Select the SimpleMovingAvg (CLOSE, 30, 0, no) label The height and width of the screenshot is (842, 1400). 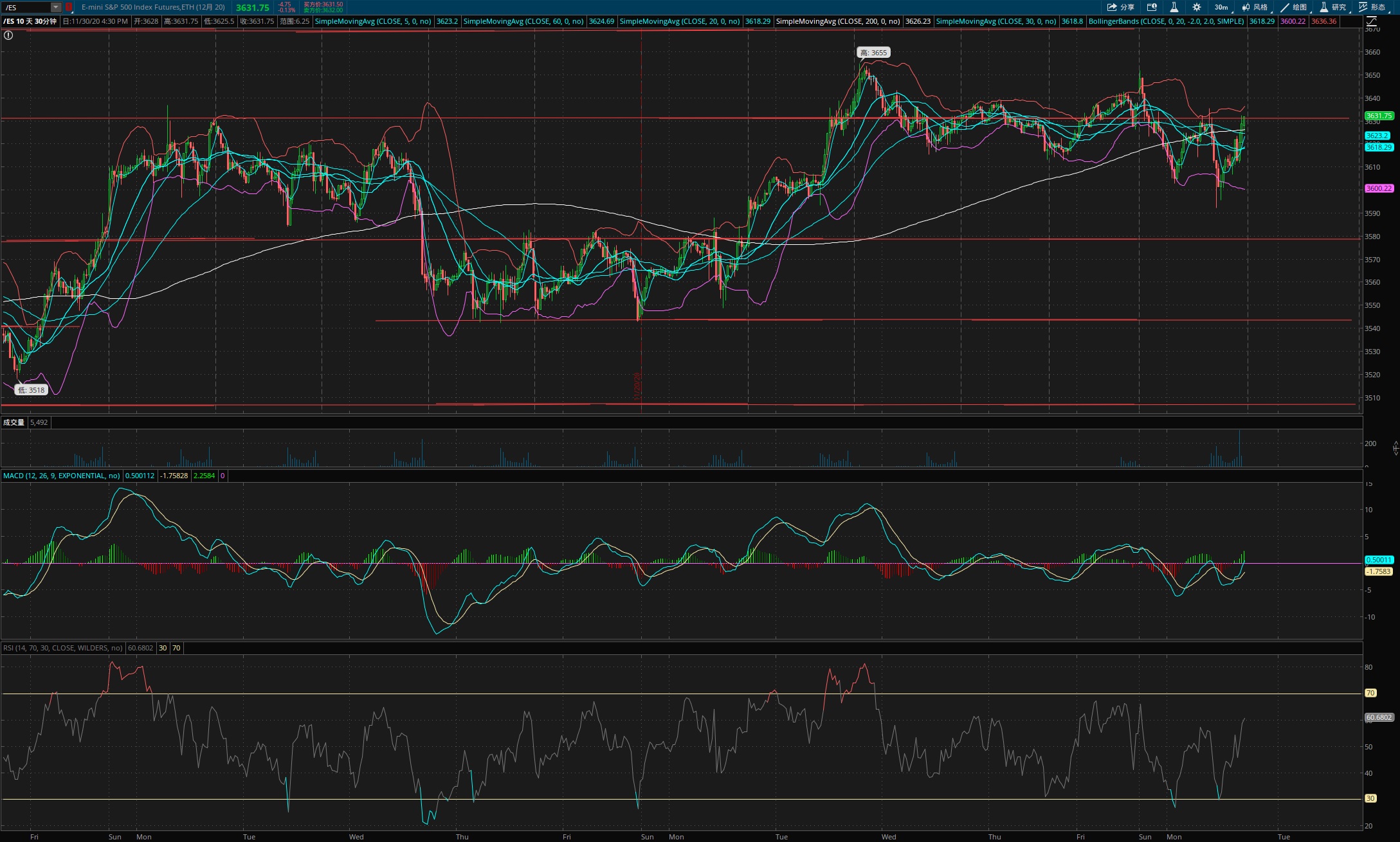(996, 21)
